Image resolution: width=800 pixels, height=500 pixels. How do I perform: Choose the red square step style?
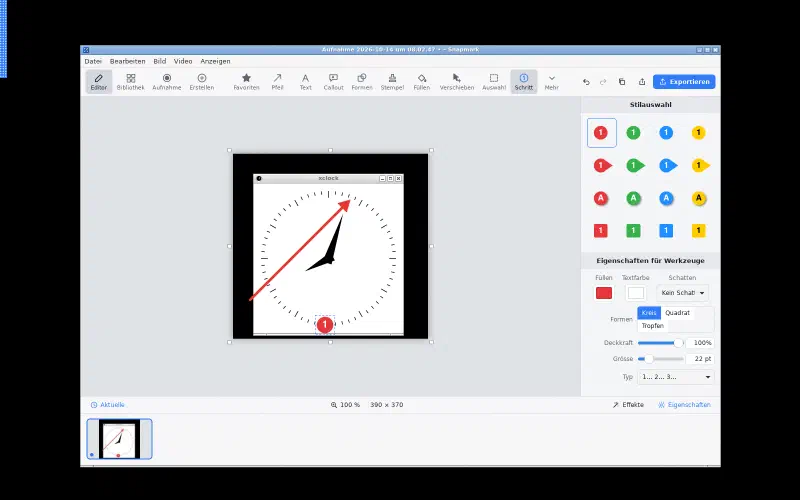pyautogui.click(x=601, y=231)
